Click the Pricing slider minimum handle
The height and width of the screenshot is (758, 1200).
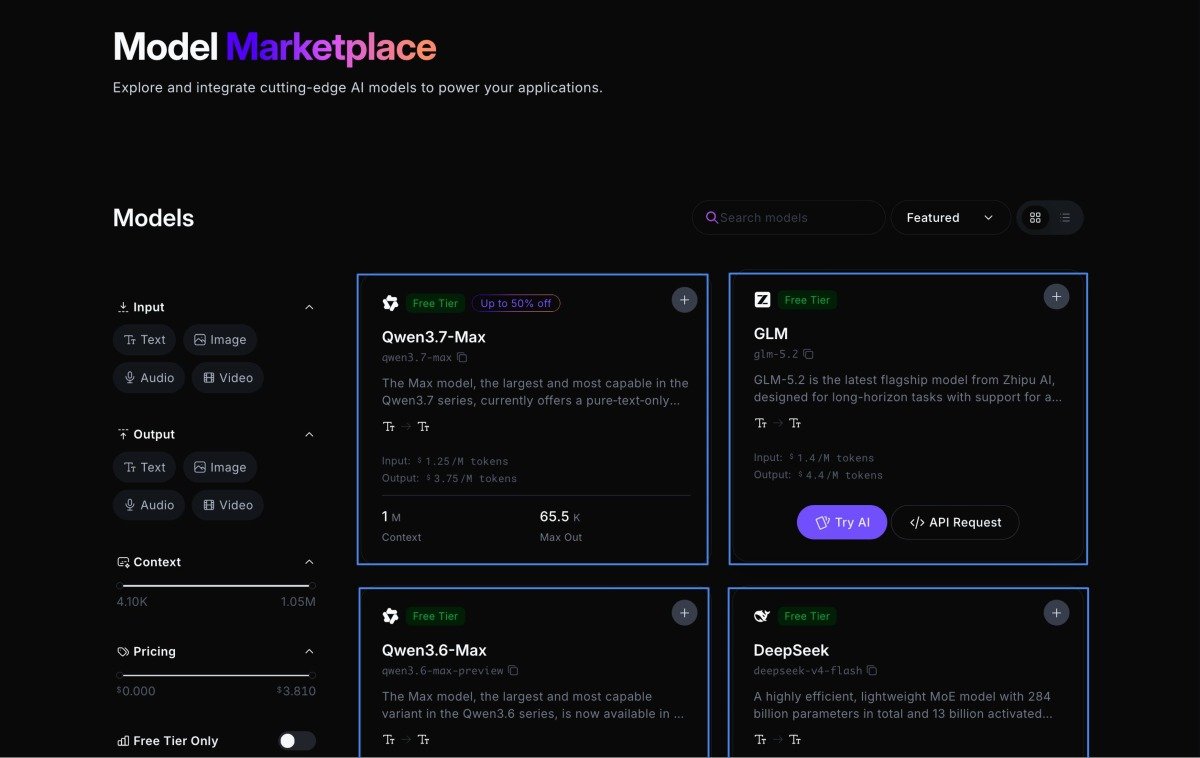(120, 675)
